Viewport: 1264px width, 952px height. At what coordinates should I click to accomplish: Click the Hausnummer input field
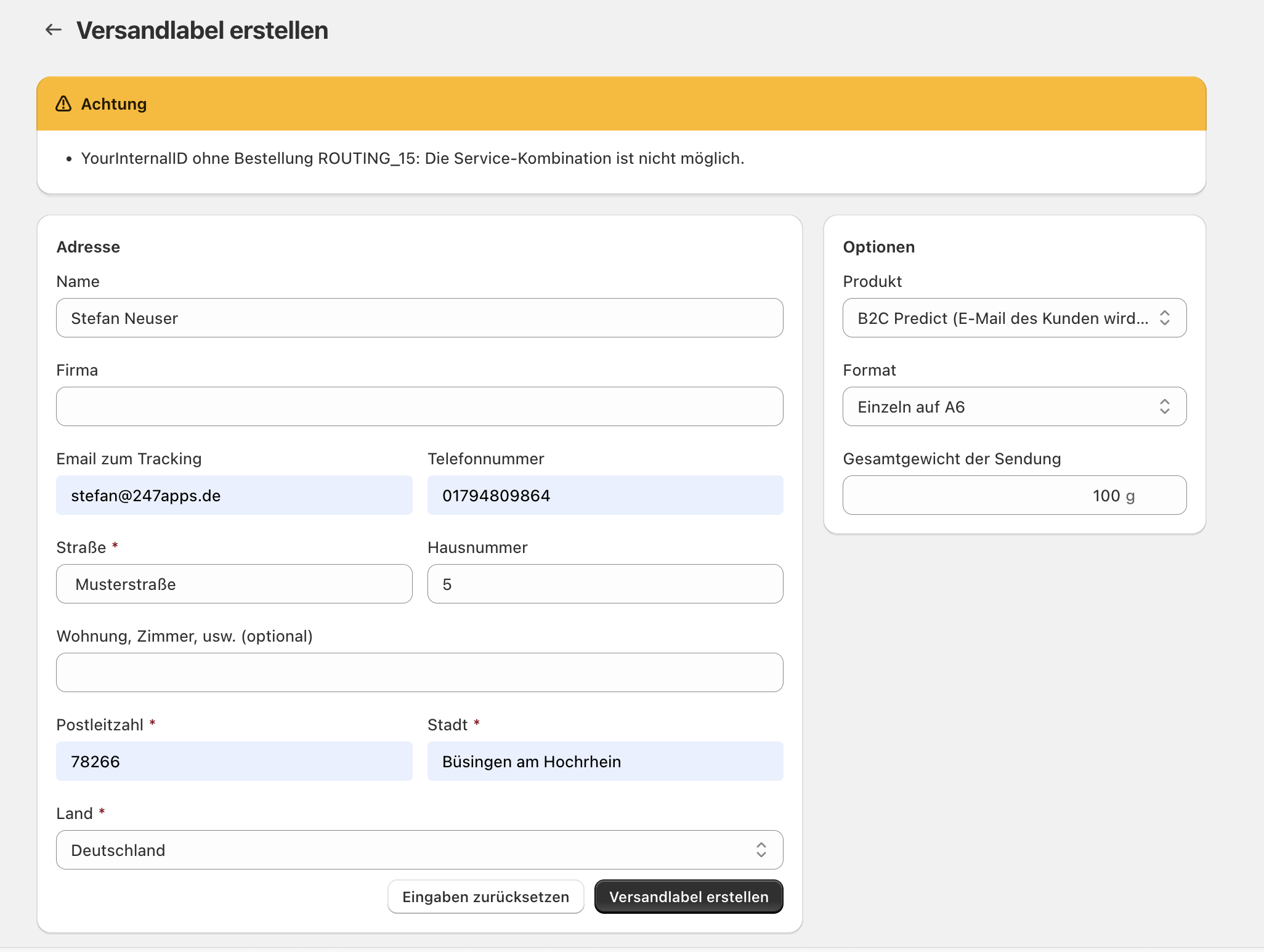605,584
